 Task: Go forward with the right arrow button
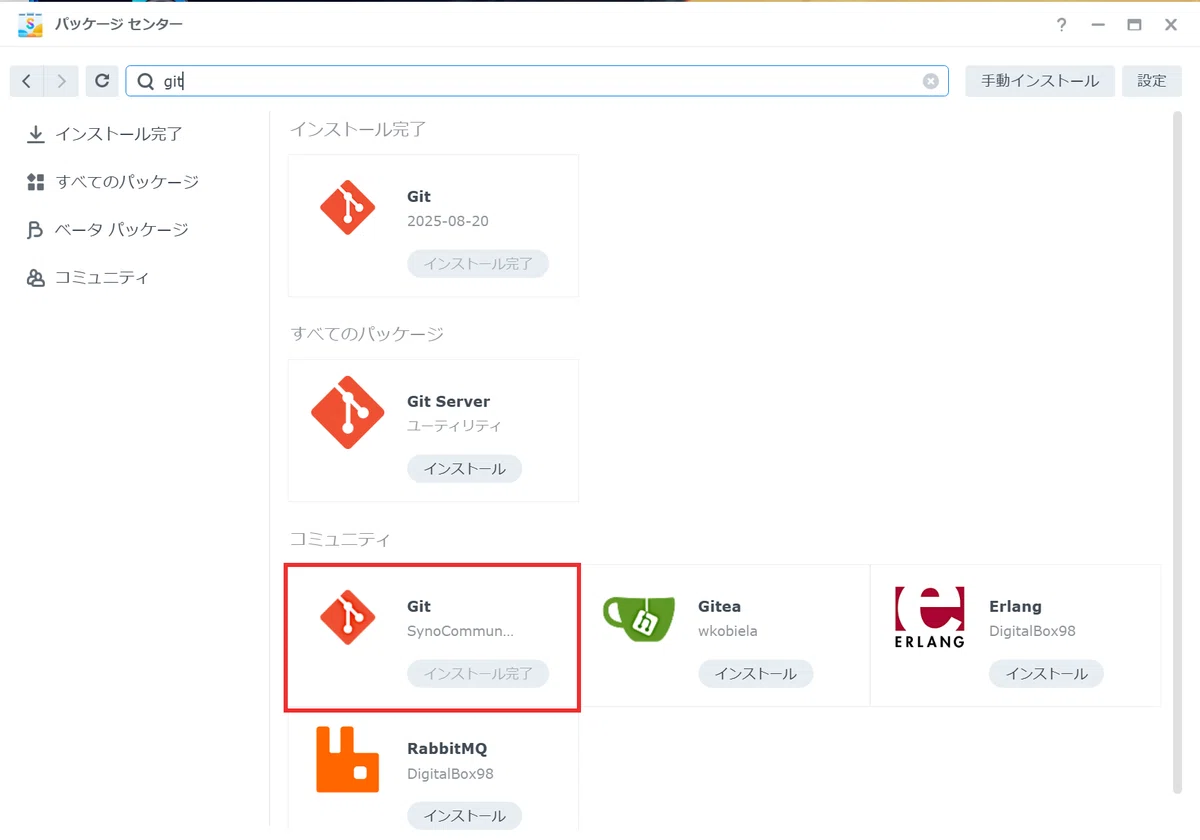(61, 81)
